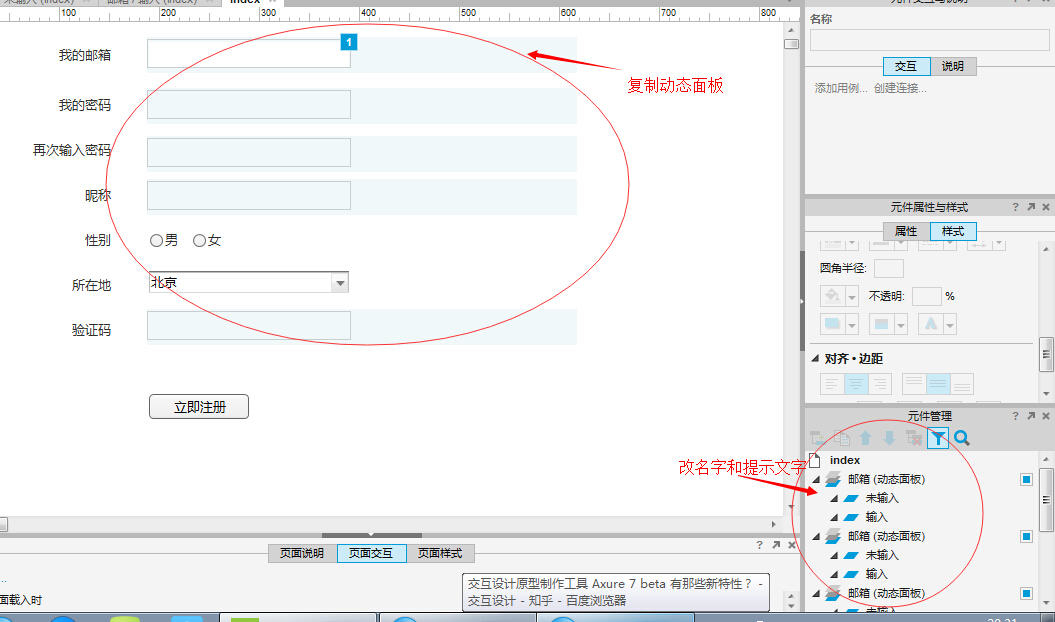The height and width of the screenshot is (622, 1055).
Task: Click the 创建连接... link
Action: [900, 88]
